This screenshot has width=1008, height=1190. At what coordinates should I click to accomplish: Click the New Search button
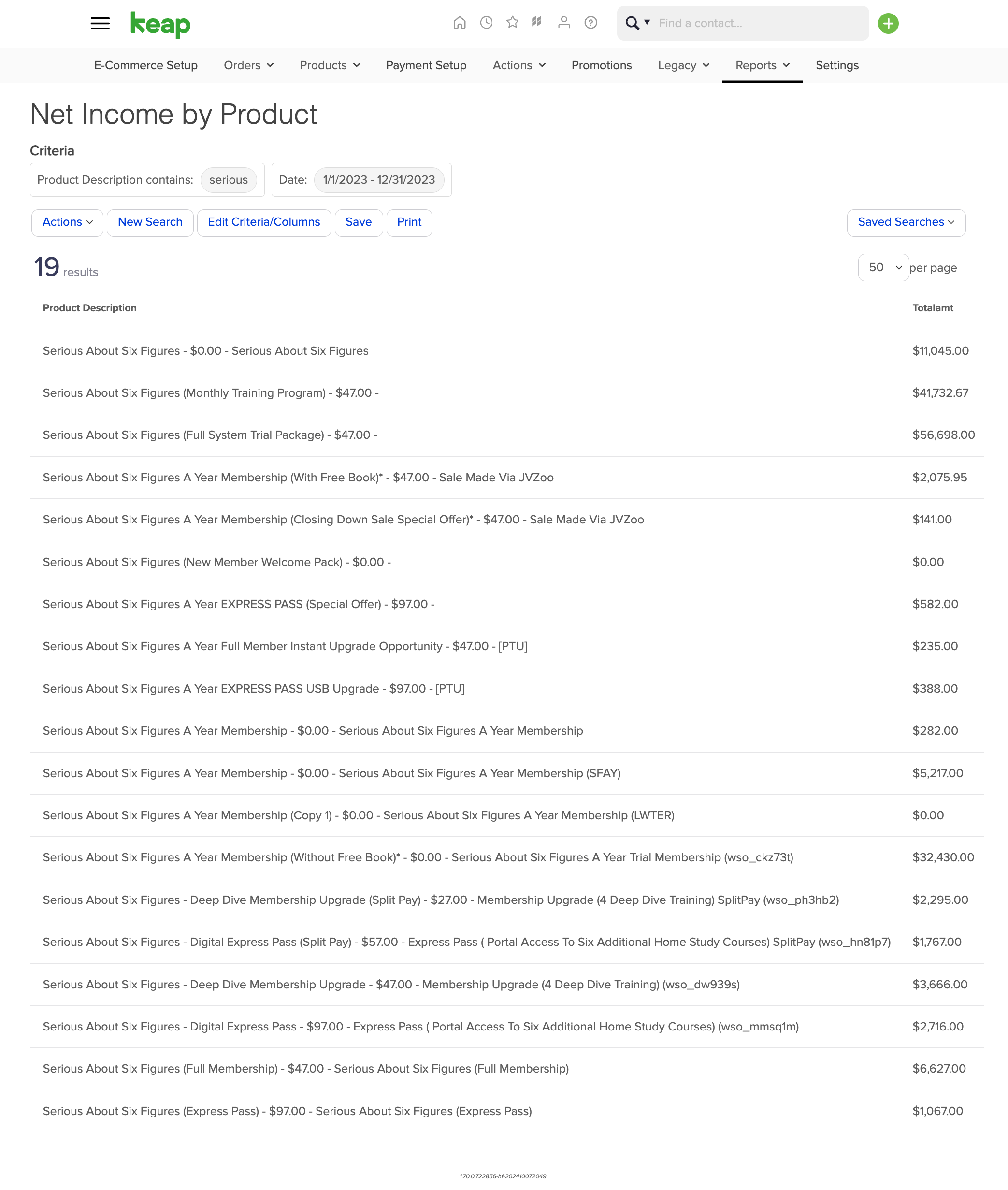tap(150, 222)
